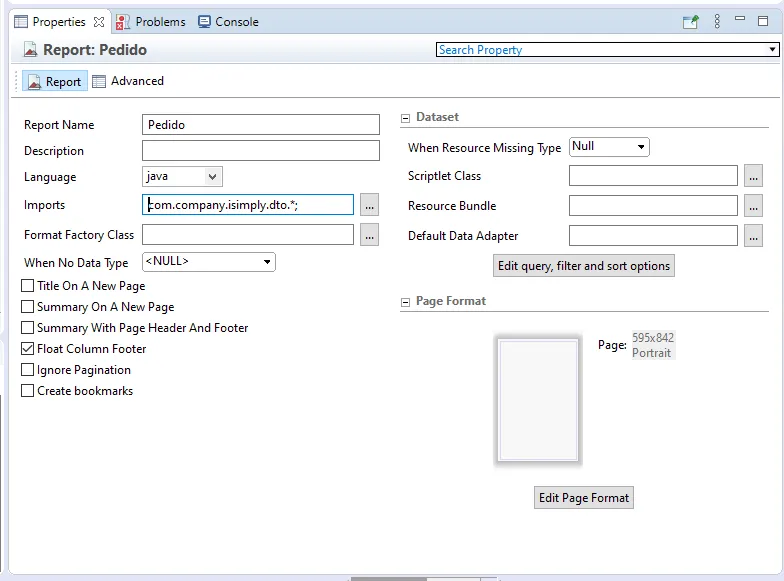Open the view menu (three dots)

tap(717, 21)
